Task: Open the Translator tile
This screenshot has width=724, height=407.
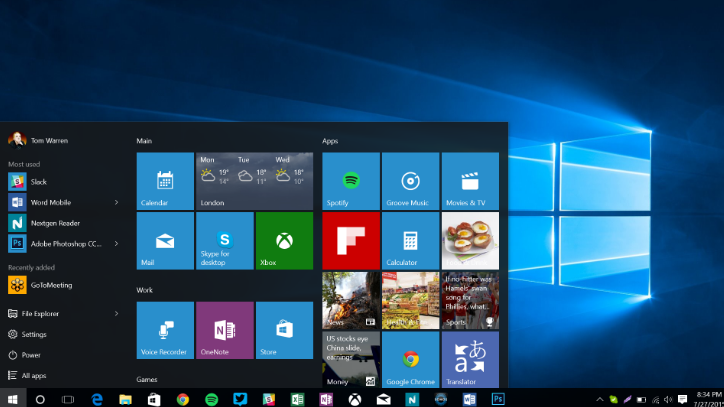Action: pos(470,359)
